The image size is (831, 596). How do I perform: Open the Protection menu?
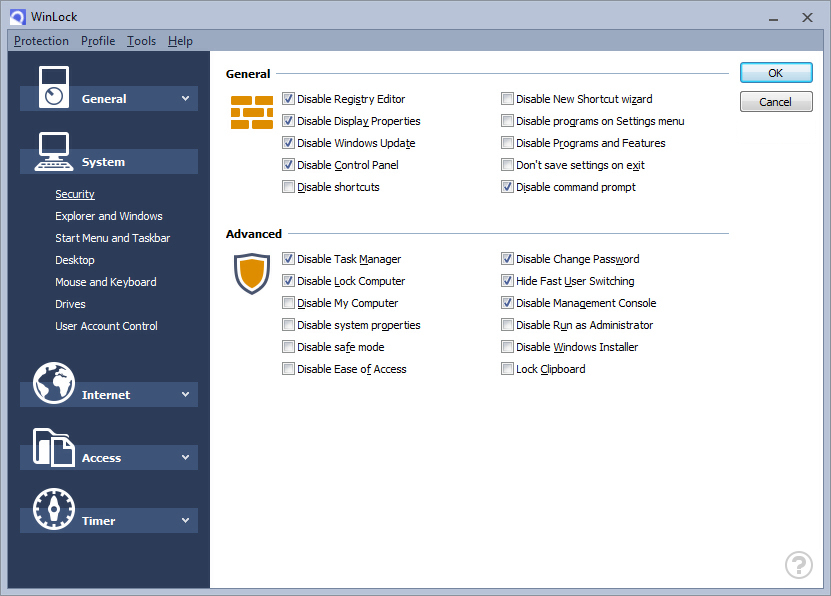(41, 41)
